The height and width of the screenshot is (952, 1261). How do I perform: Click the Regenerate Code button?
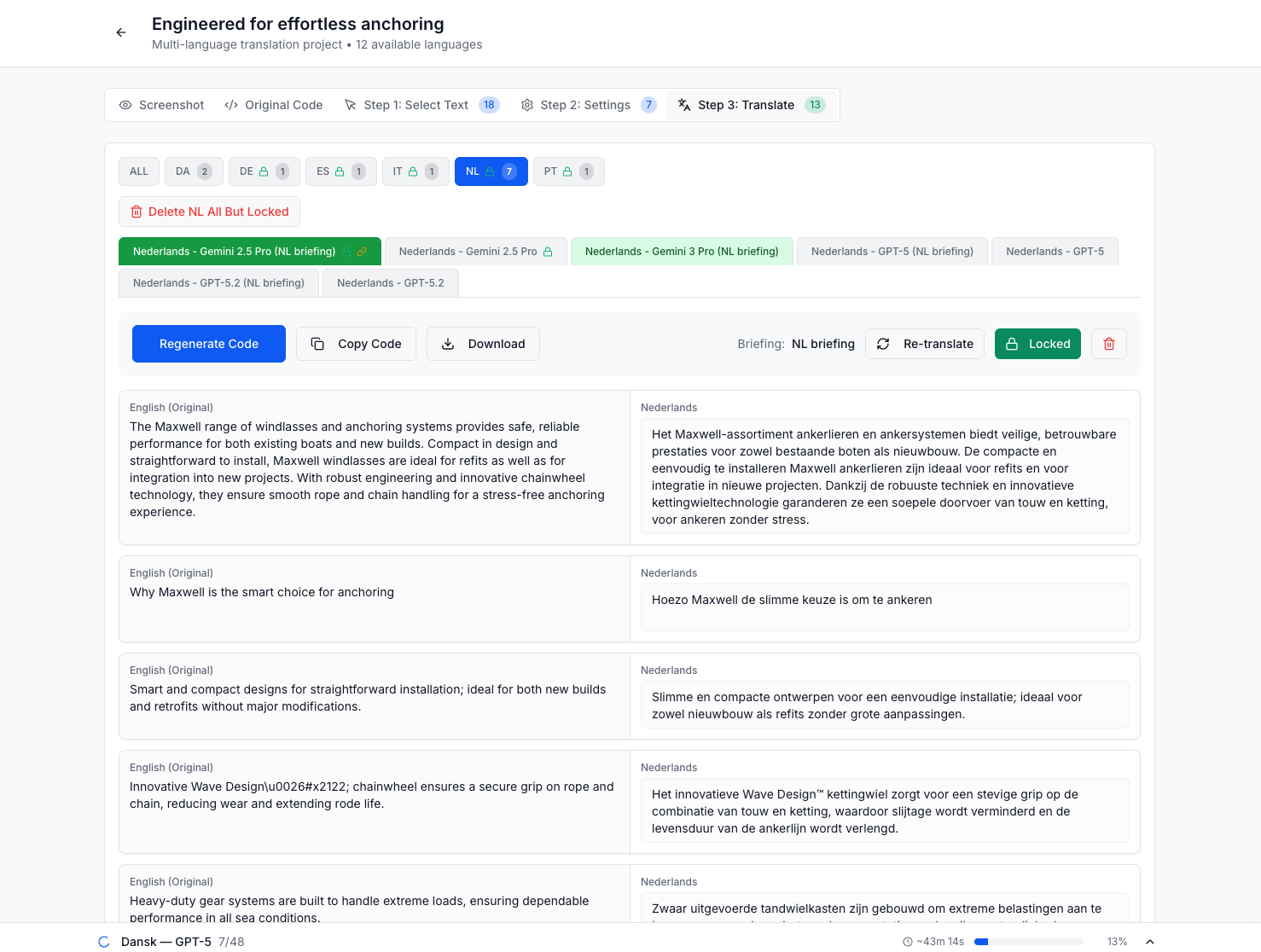tap(209, 344)
